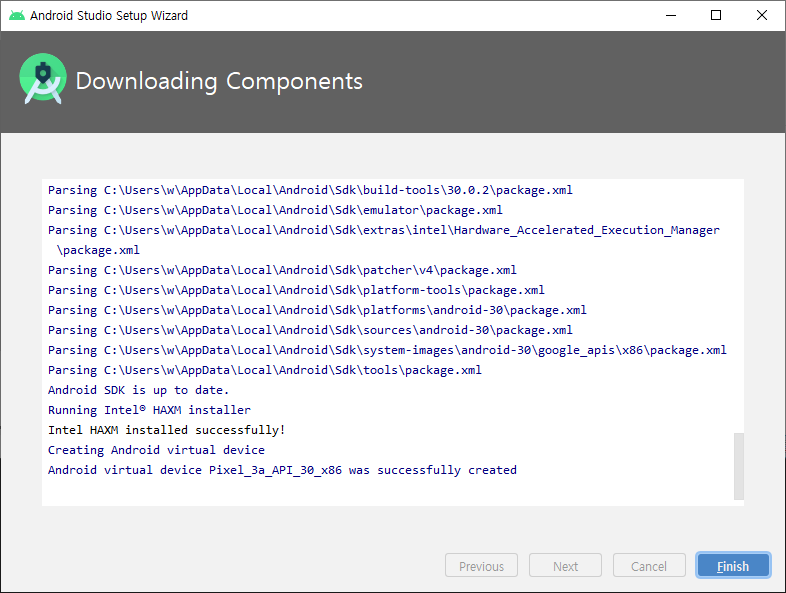The image size is (786, 593).
Task: Click the patcher\v4 parsing line
Action: [282, 270]
